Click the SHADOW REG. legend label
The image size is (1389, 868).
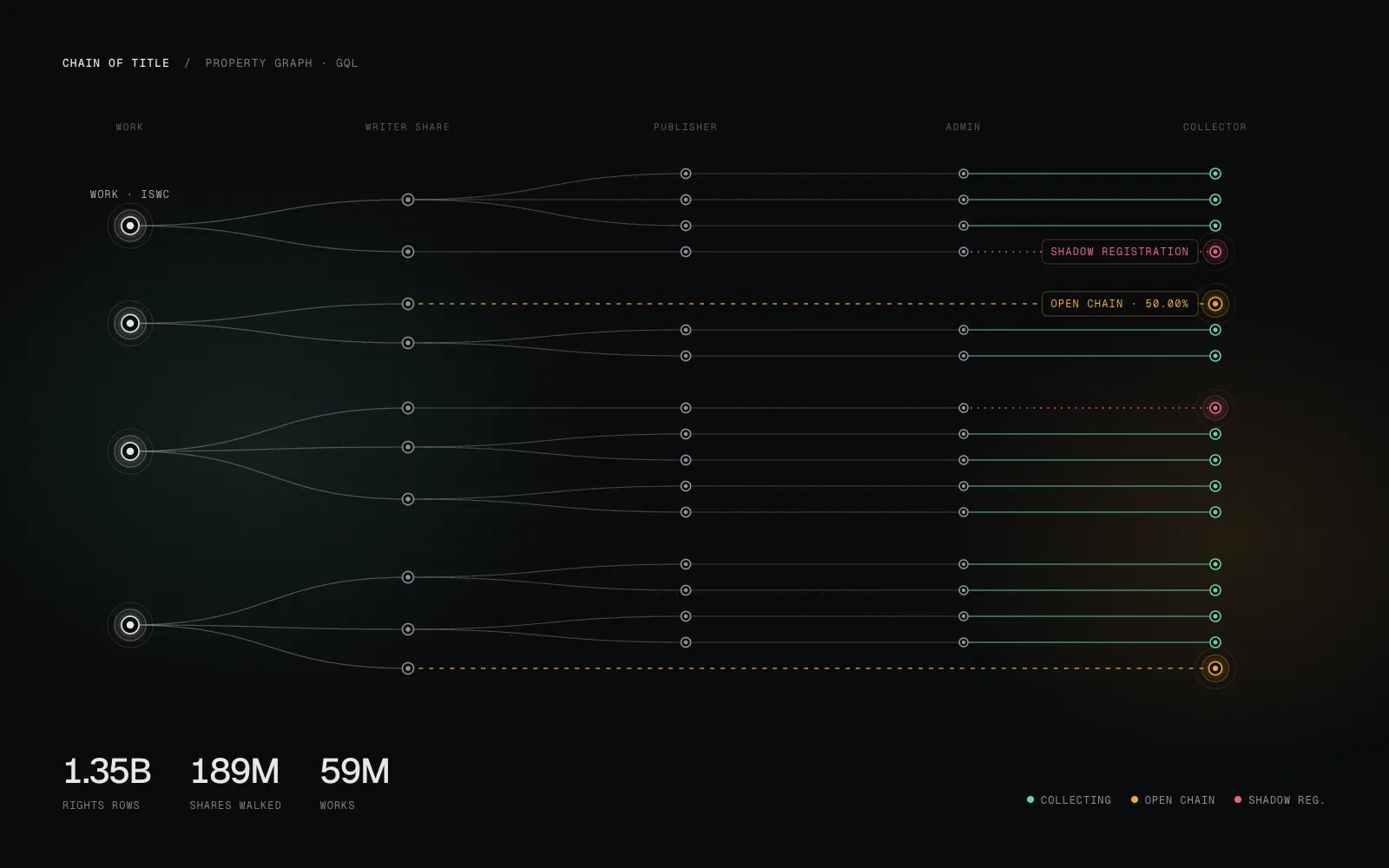coord(1287,800)
